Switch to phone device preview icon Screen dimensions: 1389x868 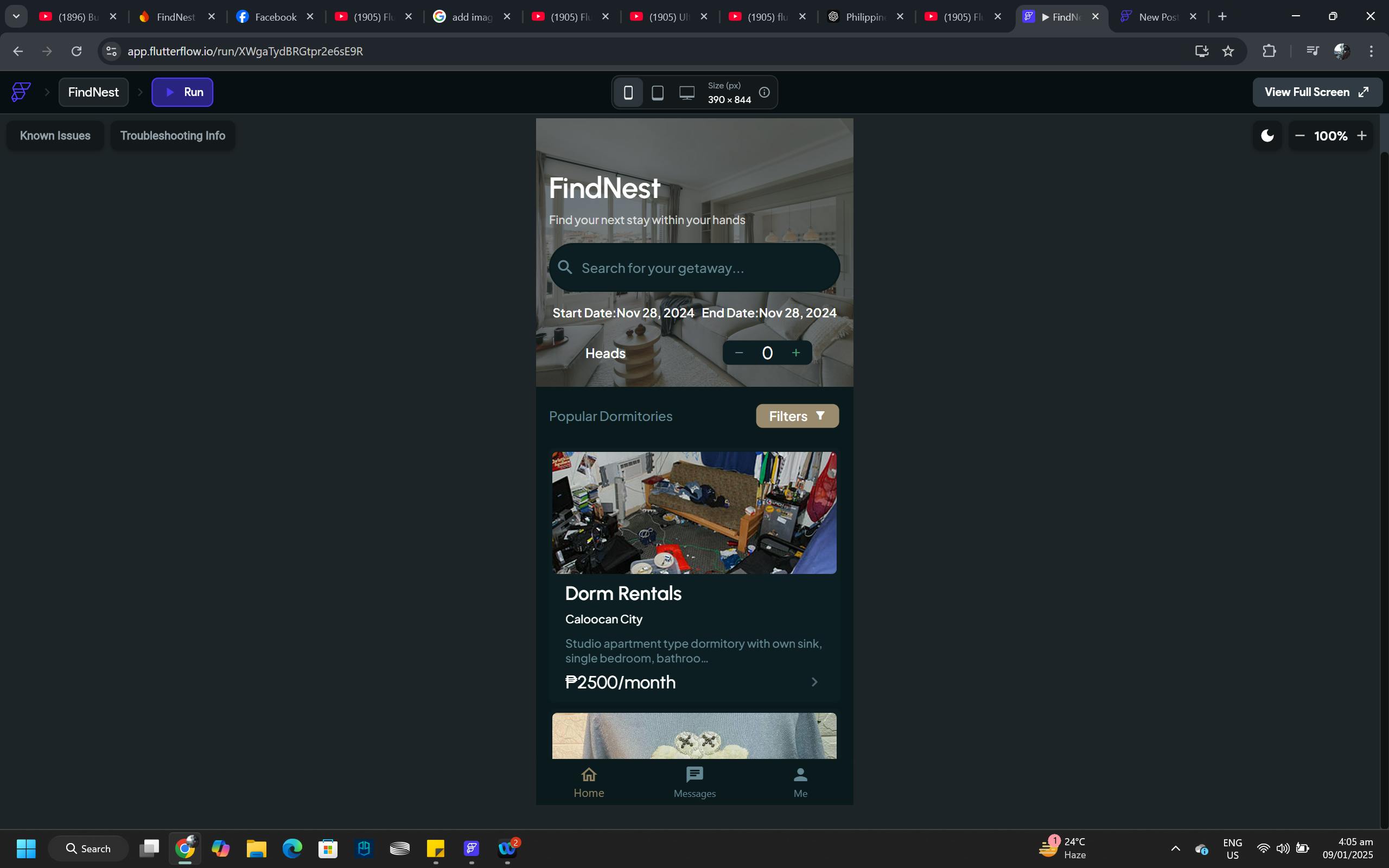click(x=628, y=92)
